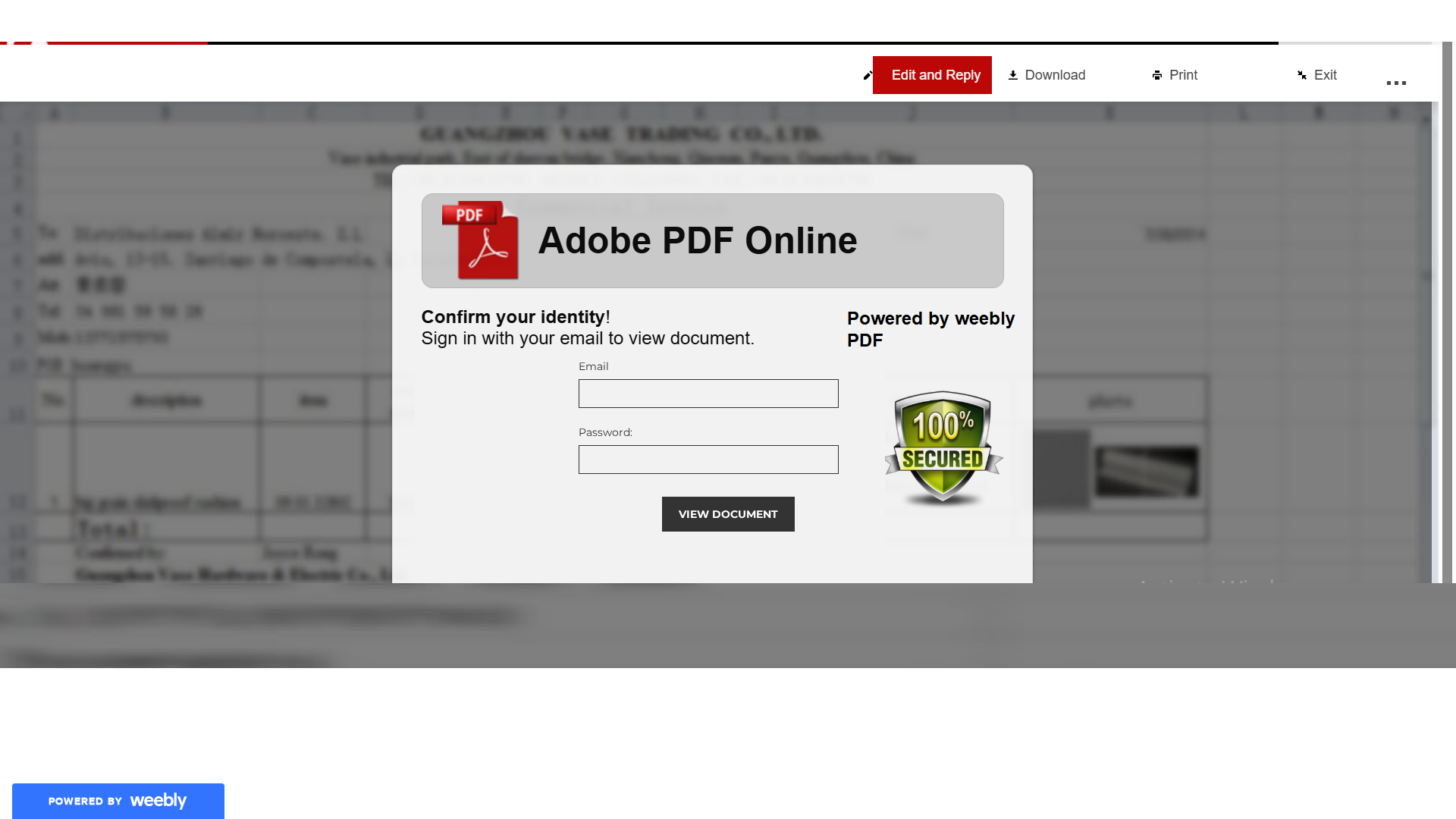Open the Powered by Weebly footer badge

[x=118, y=801]
